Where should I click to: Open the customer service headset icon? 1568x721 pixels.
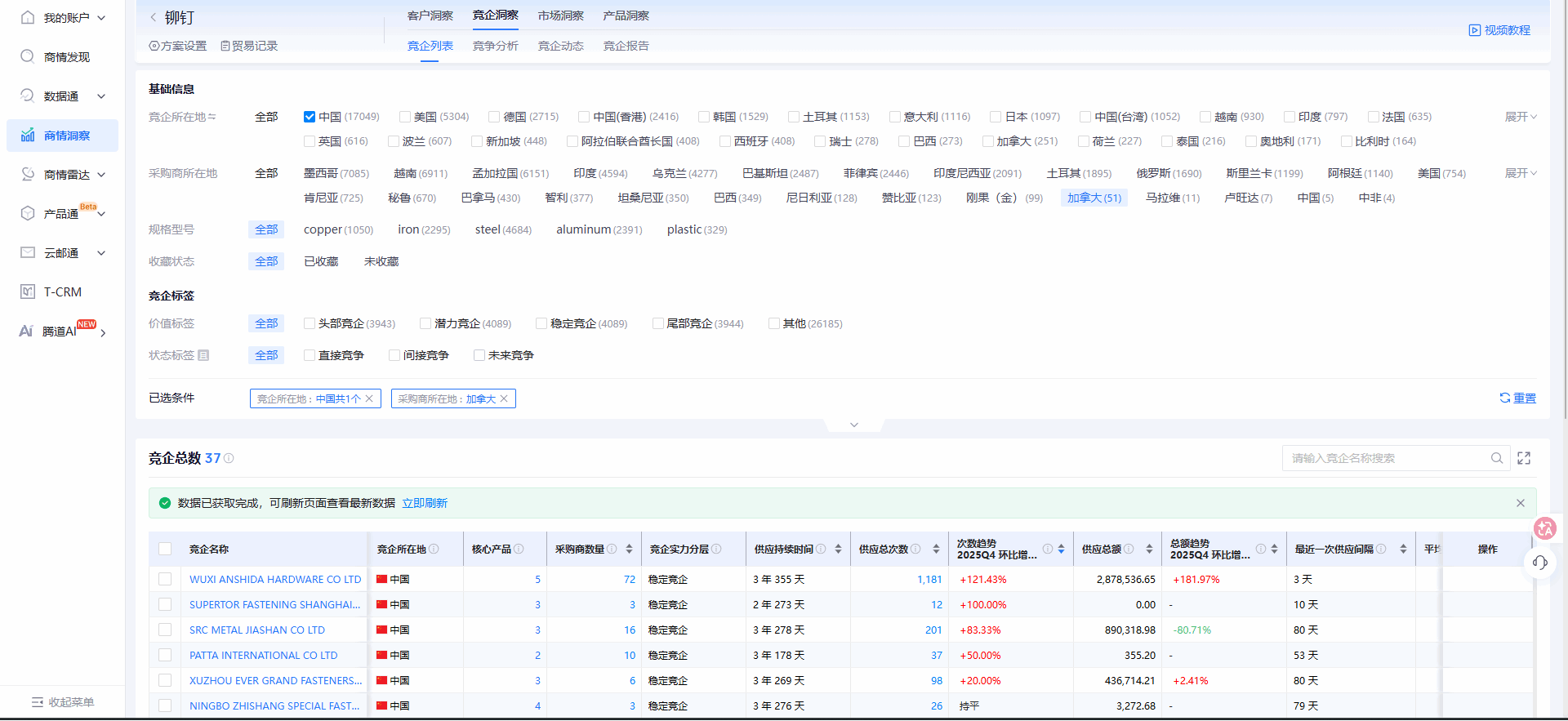(x=1540, y=563)
